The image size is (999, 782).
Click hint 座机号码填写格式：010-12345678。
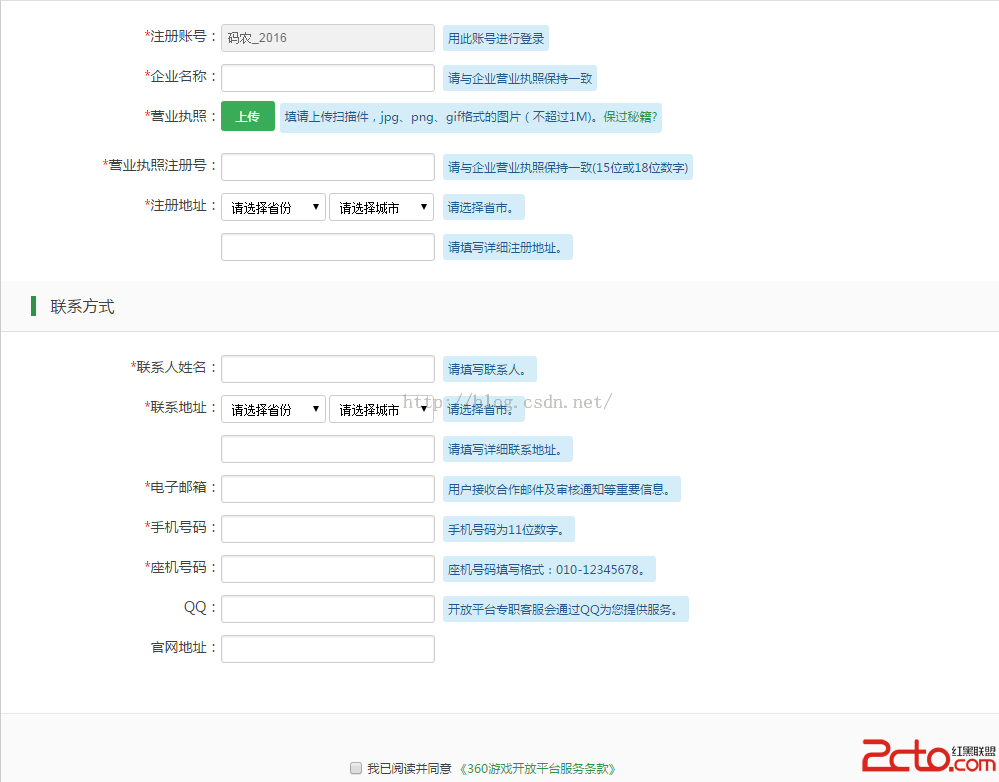point(549,570)
